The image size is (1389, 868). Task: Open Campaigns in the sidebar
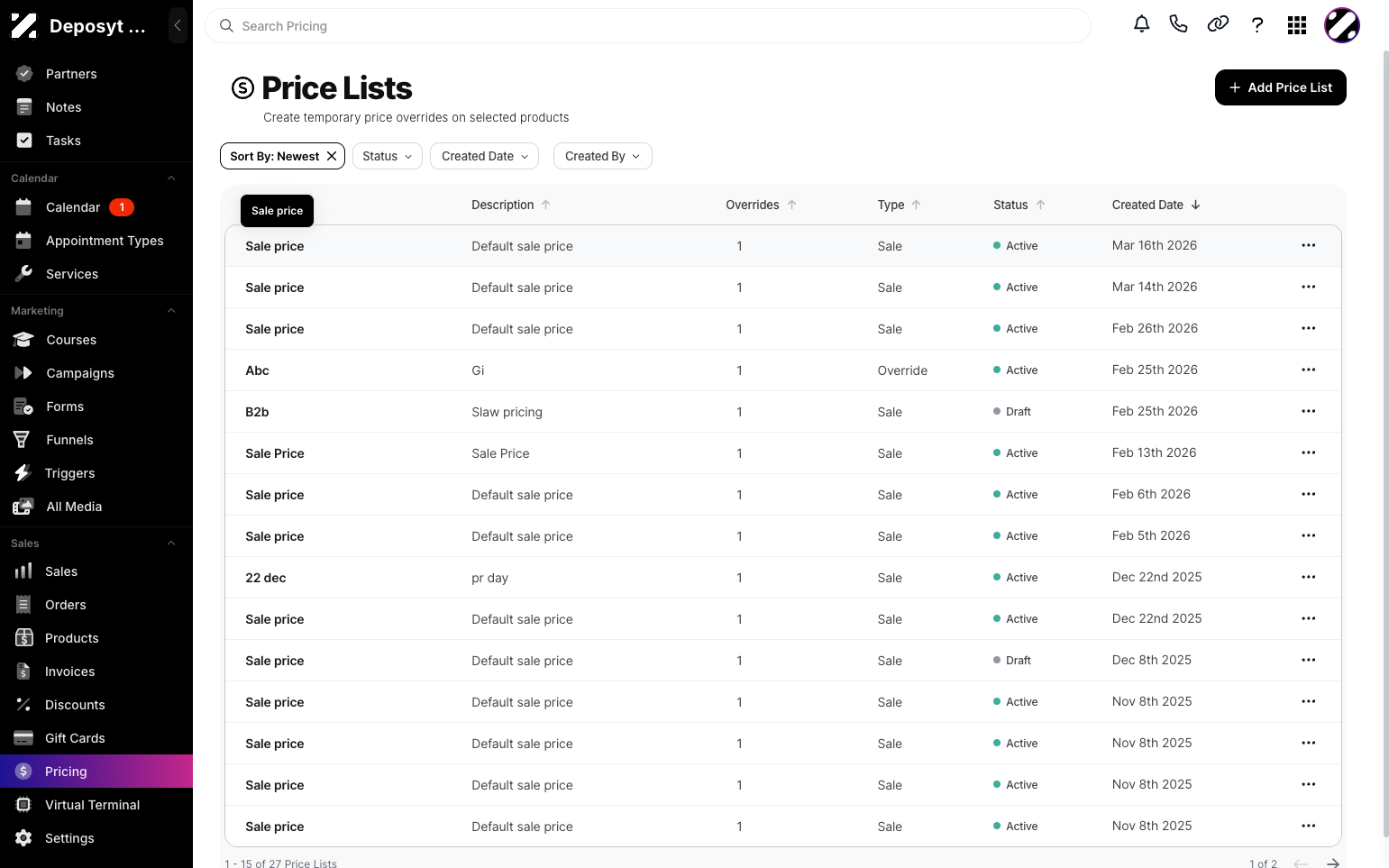click(96, 373)
